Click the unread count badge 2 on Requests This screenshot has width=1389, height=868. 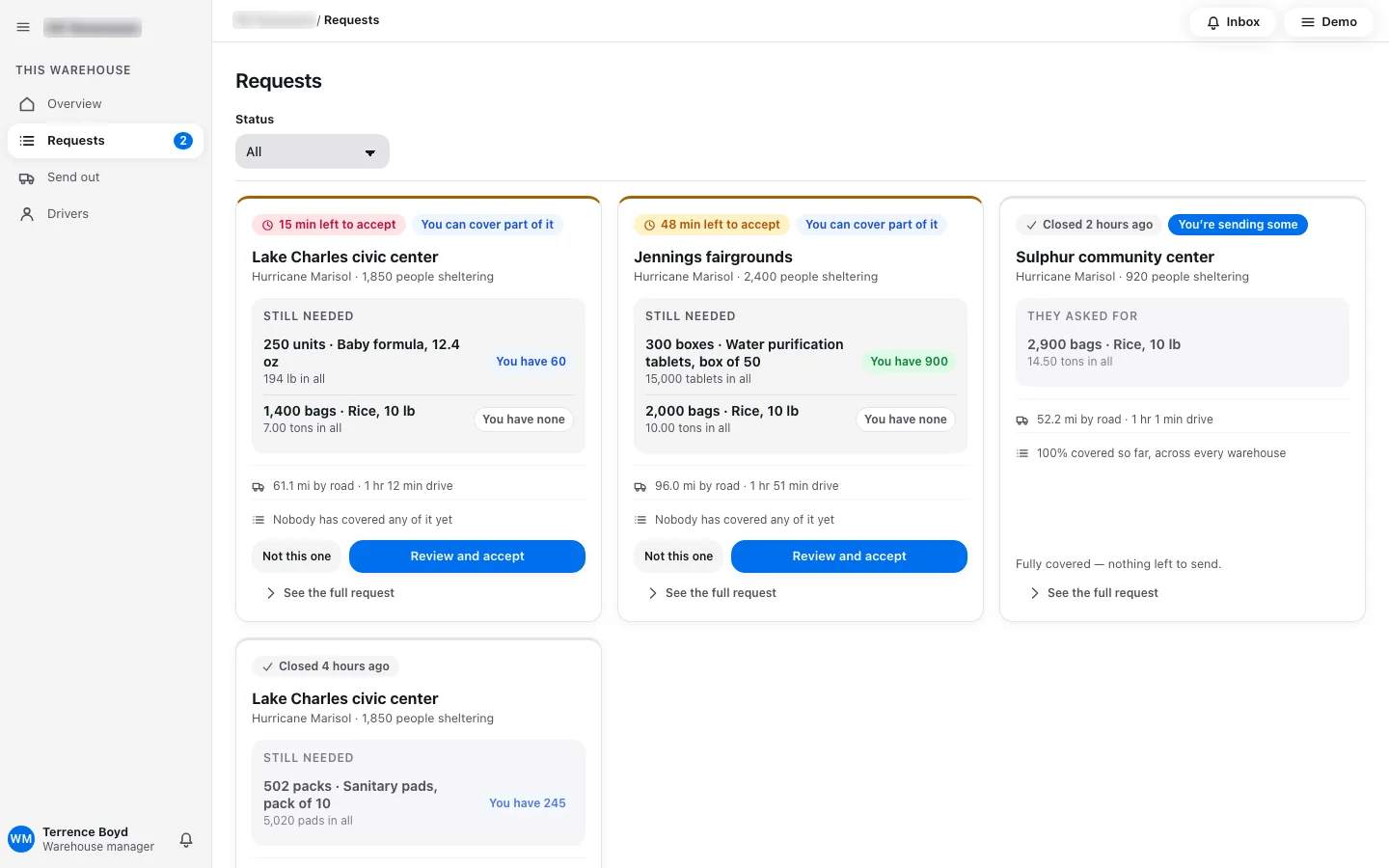point(183,141)
